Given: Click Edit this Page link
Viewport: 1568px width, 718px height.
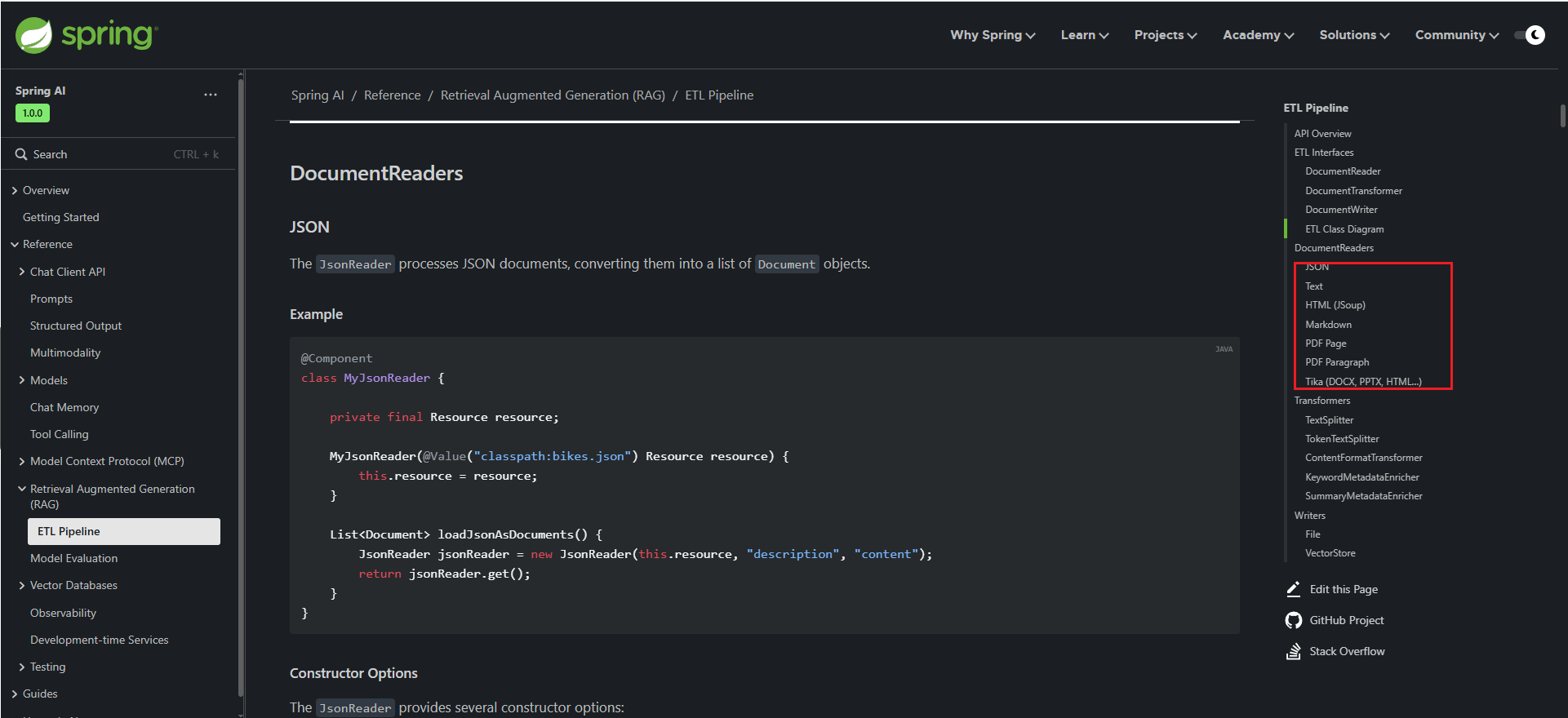Looking at the screenshot, I should 1344,589.
